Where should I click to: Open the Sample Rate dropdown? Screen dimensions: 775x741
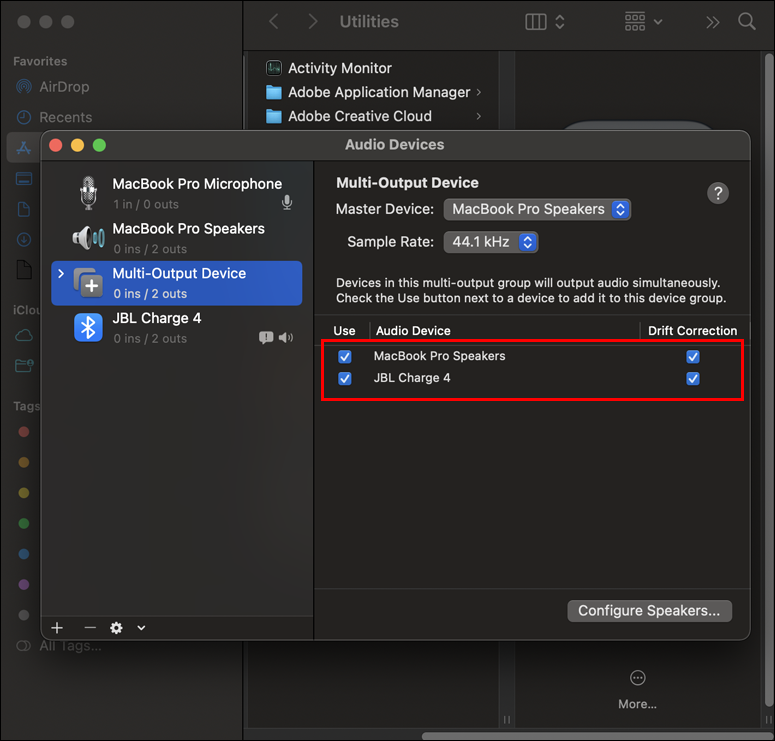pyautogui.click(x=490, y=242)
